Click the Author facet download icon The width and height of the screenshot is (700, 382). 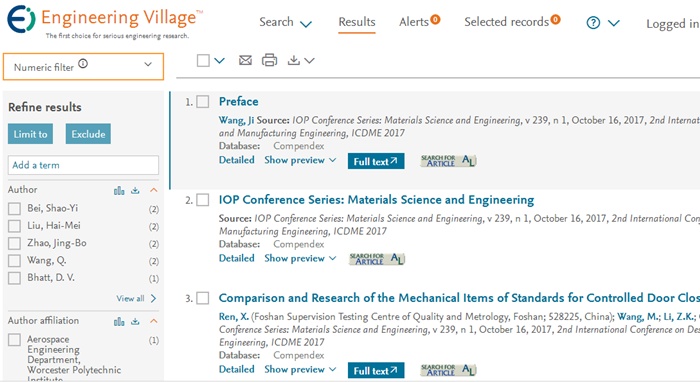pyautogui.click(x=135, y=191)
